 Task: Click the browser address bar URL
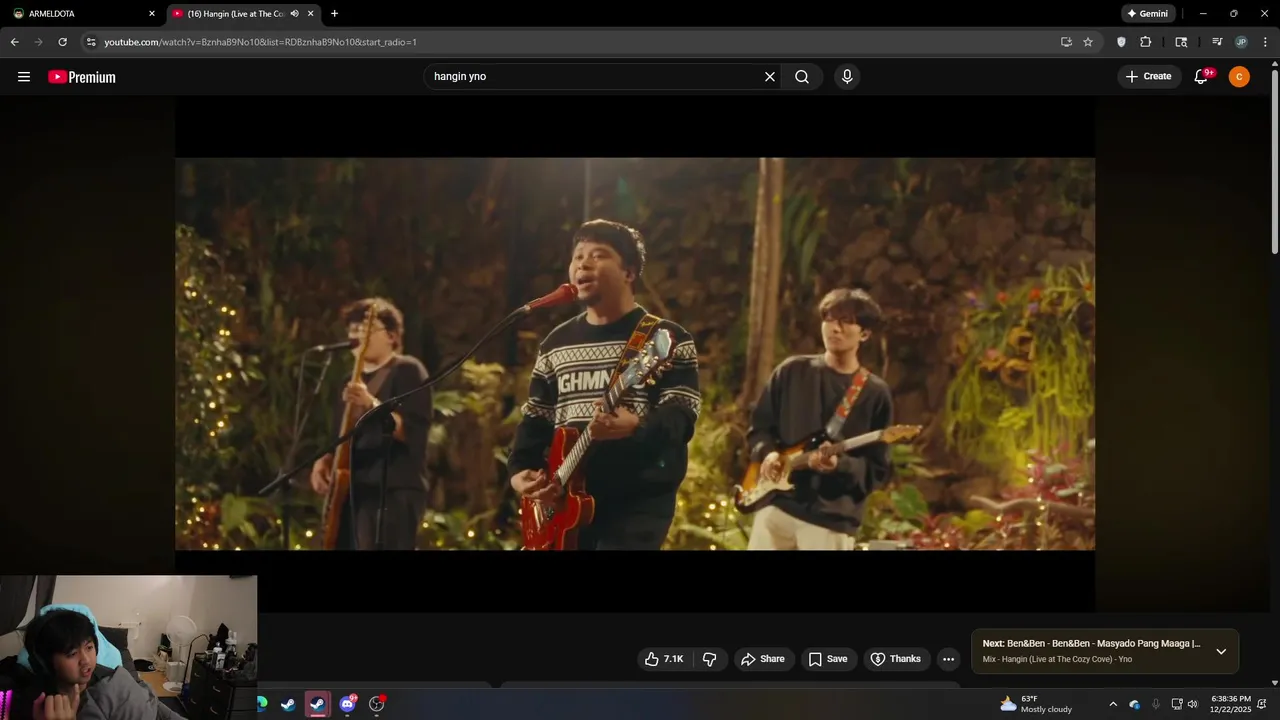[x=260, y=42]
